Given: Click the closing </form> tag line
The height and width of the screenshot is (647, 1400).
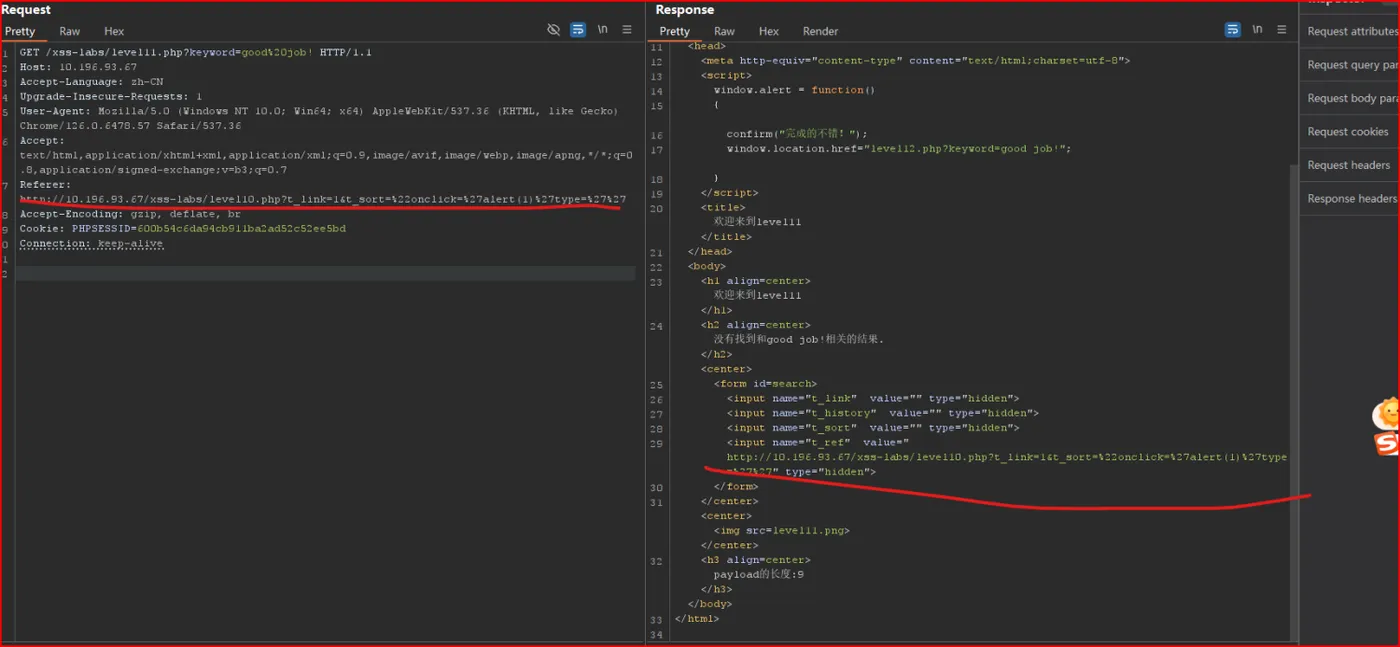Looking at the screenshot, I should coord(736,487).
